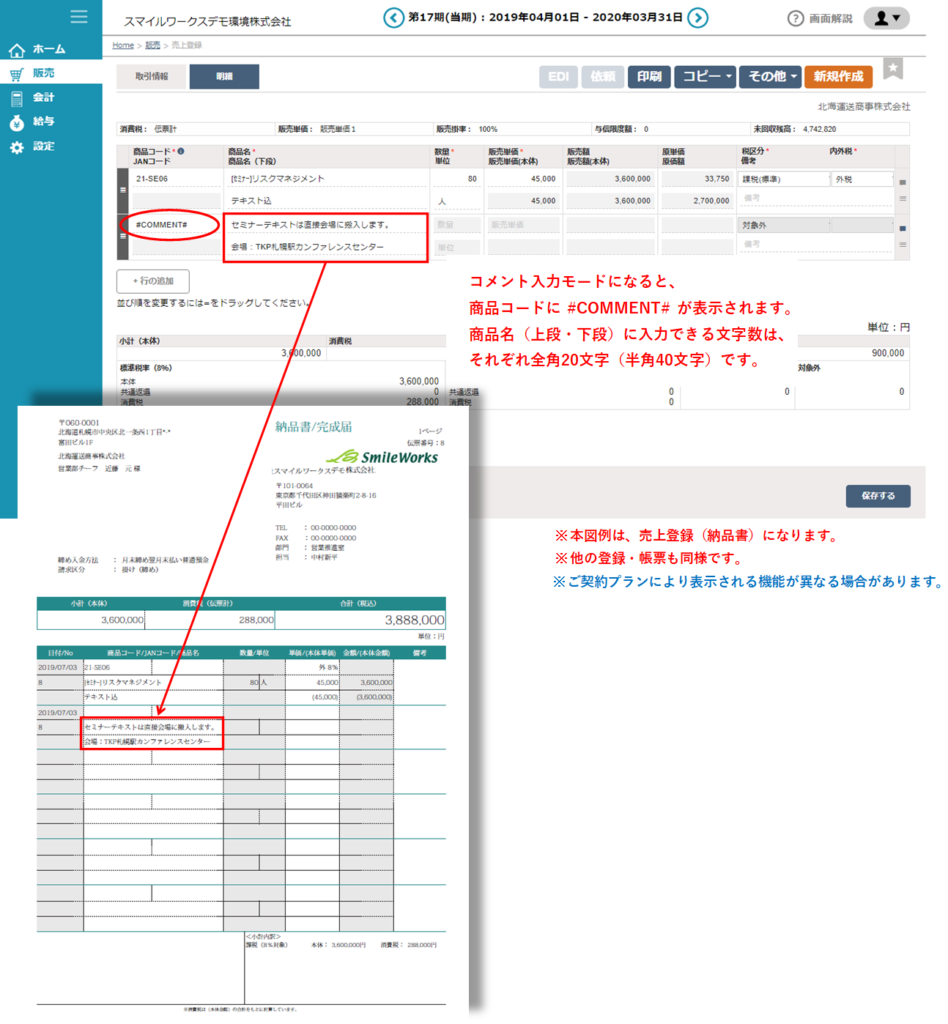Click the unit field showing 人
Image resolution: width=948 pixels, height=1024 pixels.
click(457, 201)
